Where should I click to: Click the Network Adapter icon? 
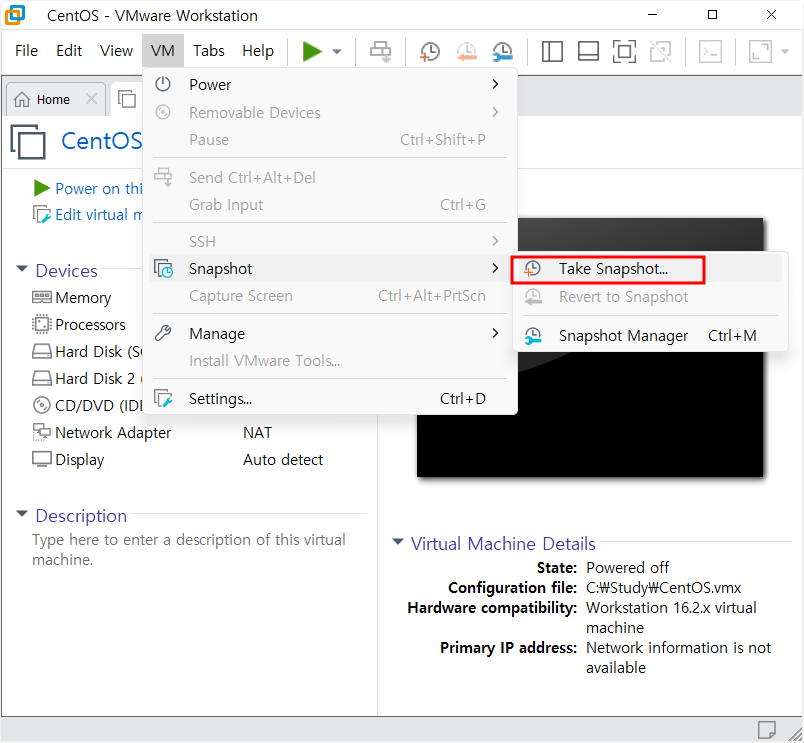pos(42,432)
